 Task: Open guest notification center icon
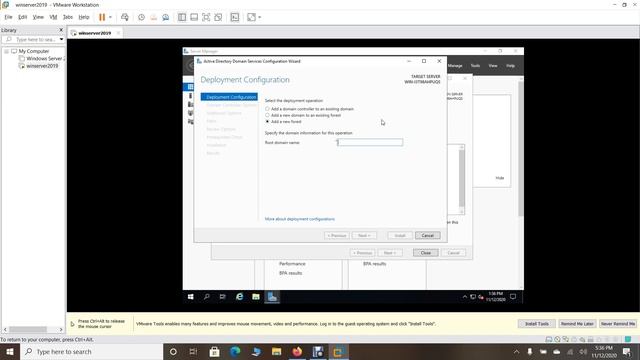point(513,297)
